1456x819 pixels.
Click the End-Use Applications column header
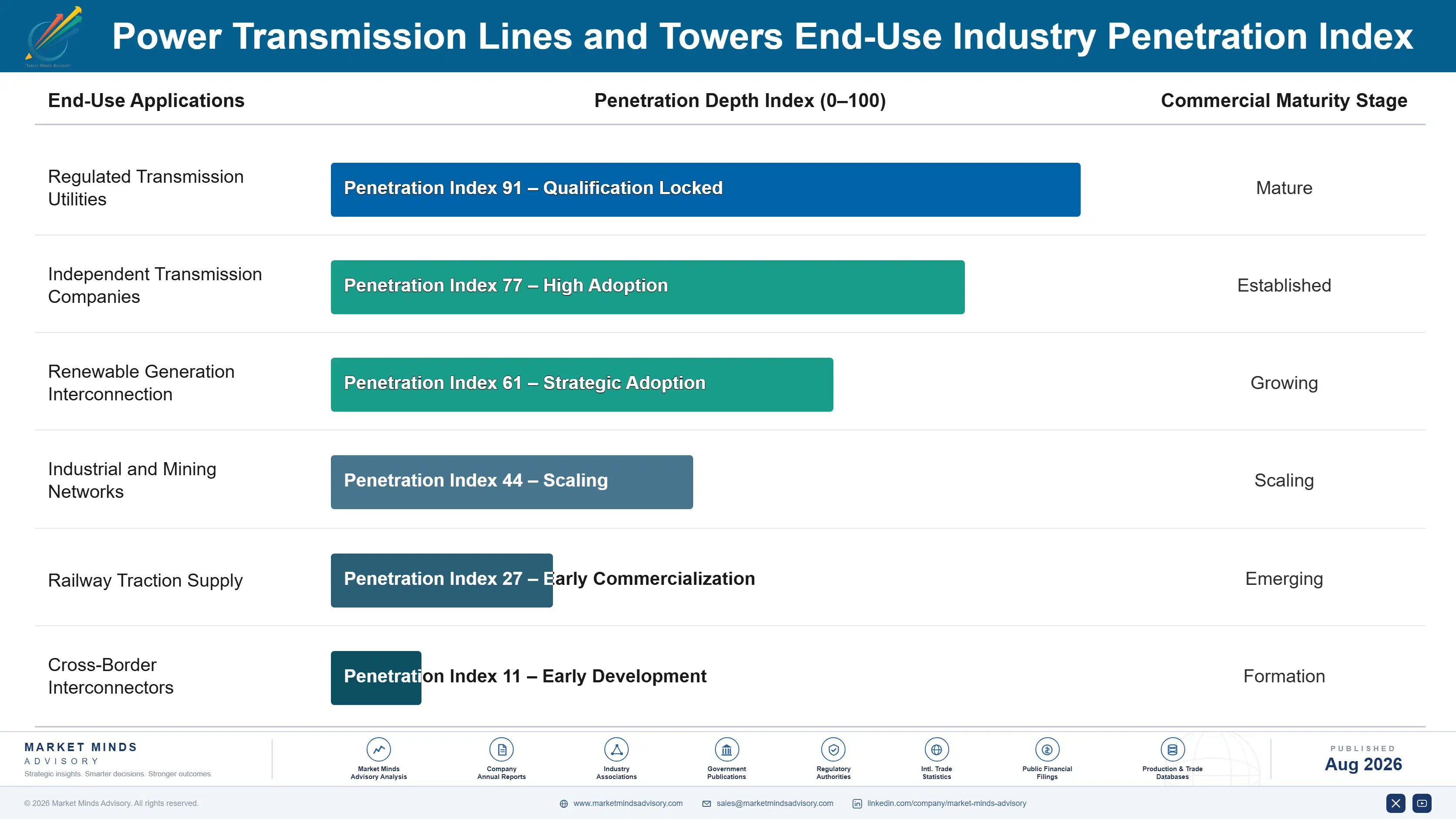pos(146,101)
